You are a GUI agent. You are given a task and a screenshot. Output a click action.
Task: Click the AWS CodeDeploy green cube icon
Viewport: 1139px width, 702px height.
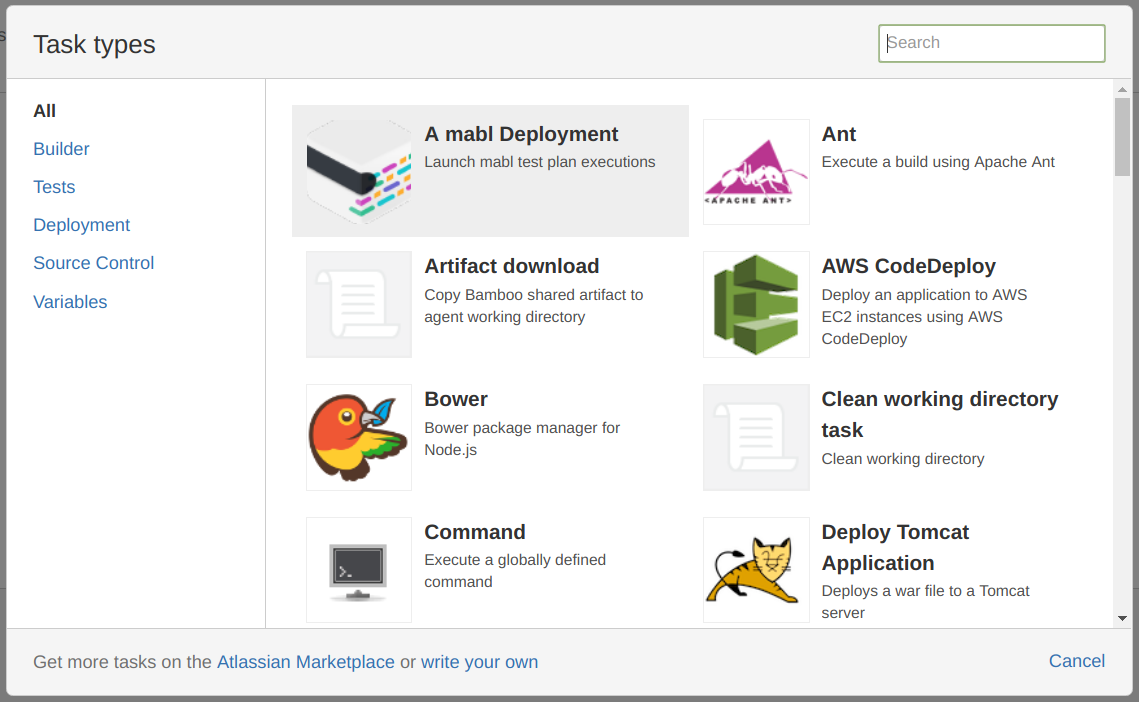(756, 304)
